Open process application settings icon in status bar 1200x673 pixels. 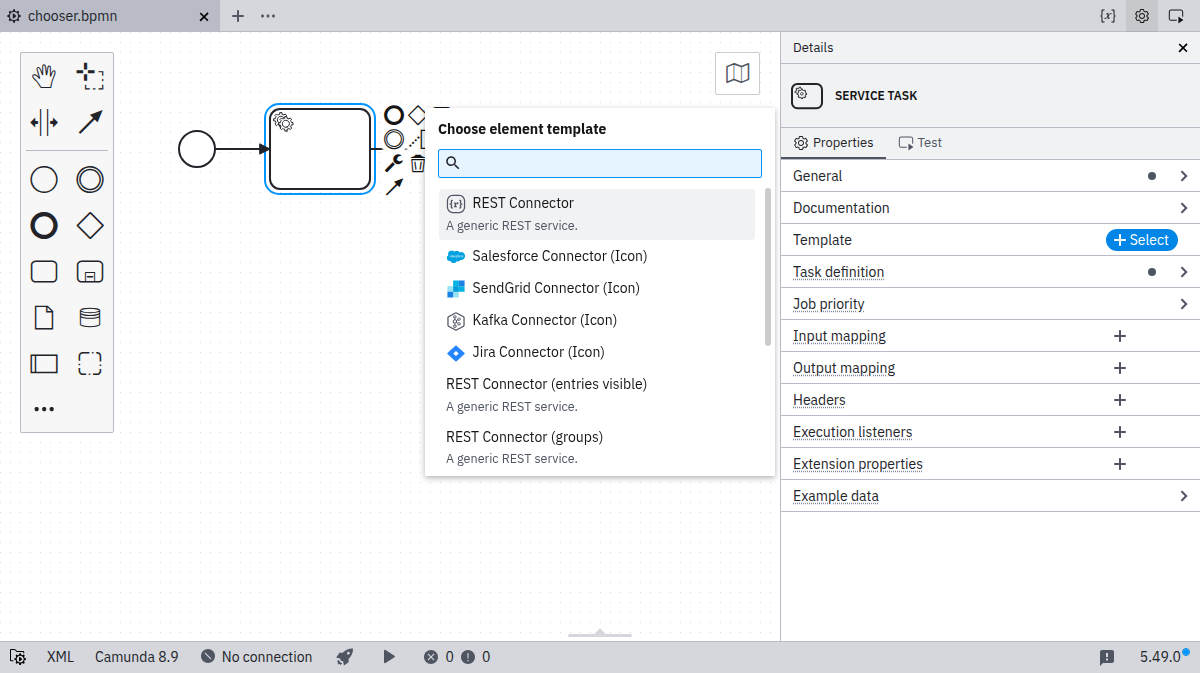(18, 657)
